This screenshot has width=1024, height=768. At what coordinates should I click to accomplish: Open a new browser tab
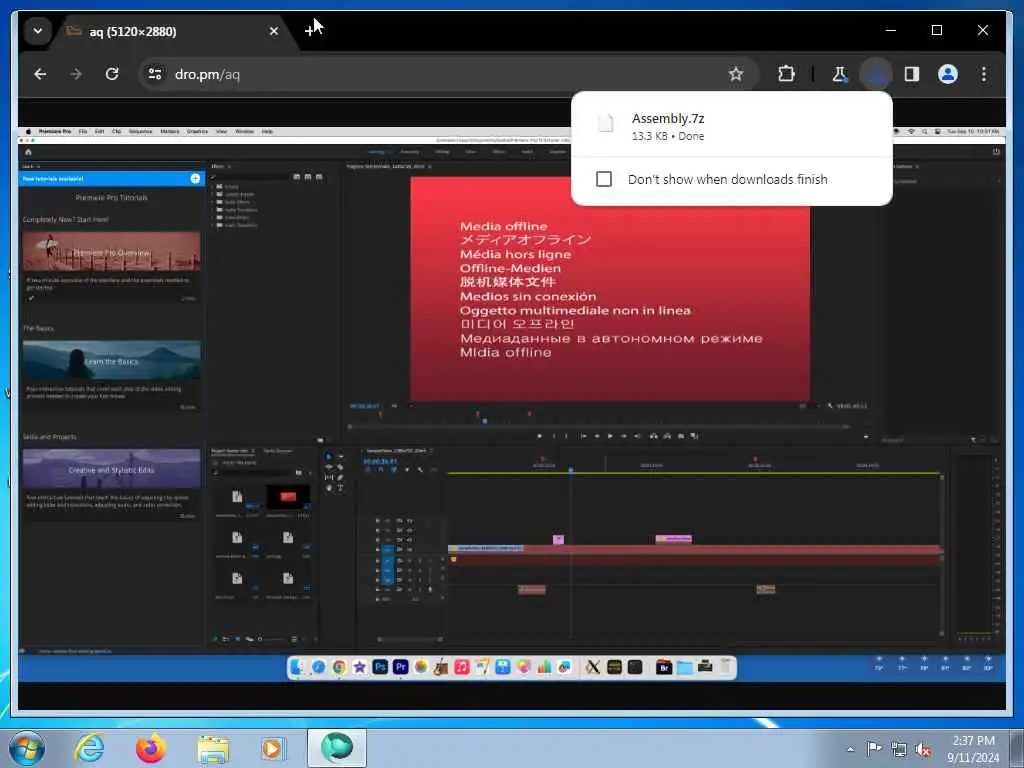310,31
